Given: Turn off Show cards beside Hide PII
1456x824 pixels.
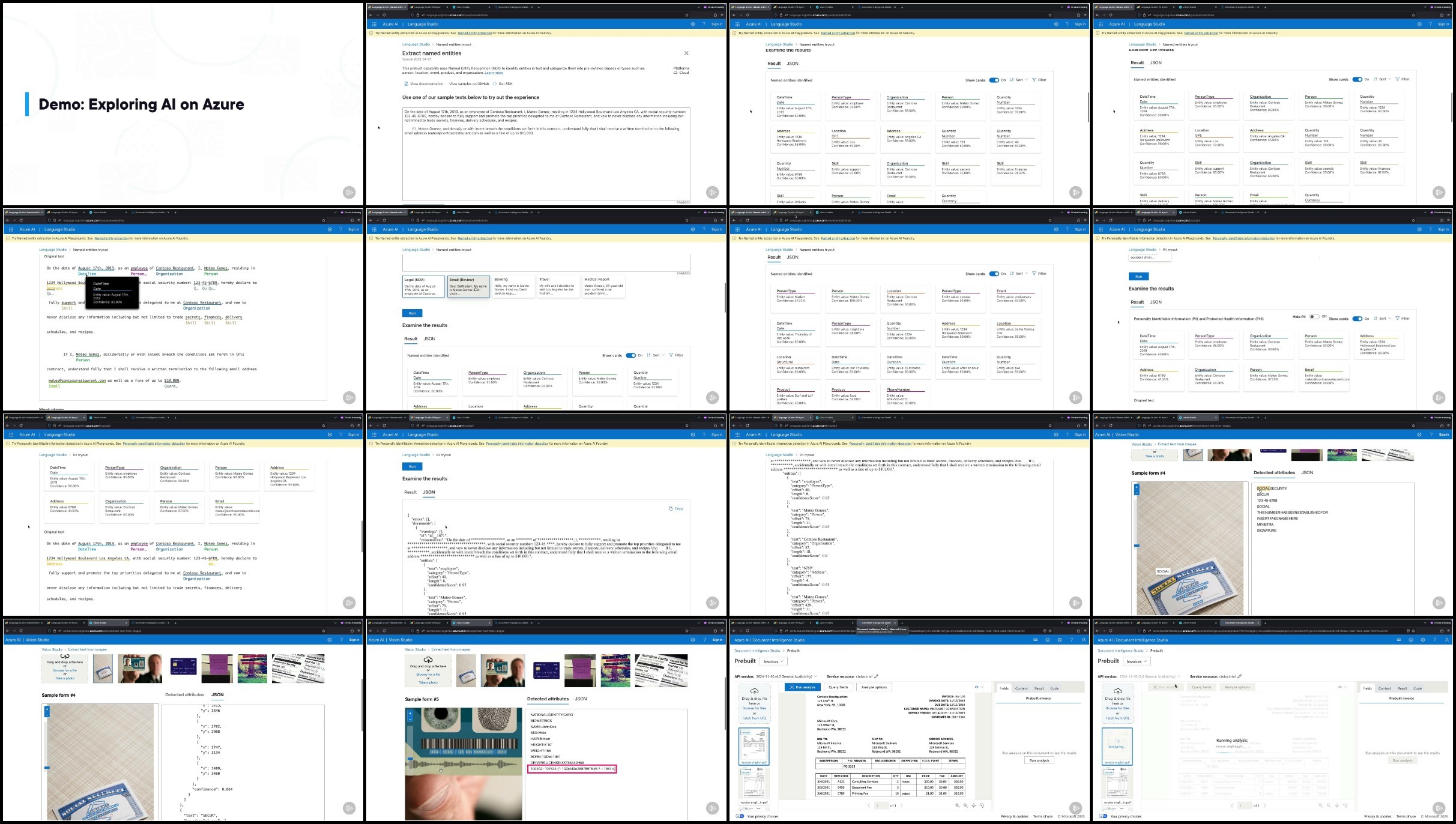Looking at the screenshot, I should click(1356, 319).
